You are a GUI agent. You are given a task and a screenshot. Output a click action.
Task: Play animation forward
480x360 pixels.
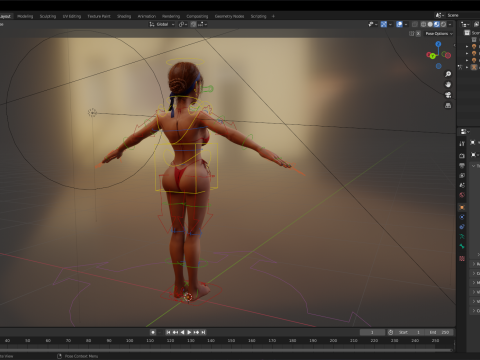tap(189, 332)
